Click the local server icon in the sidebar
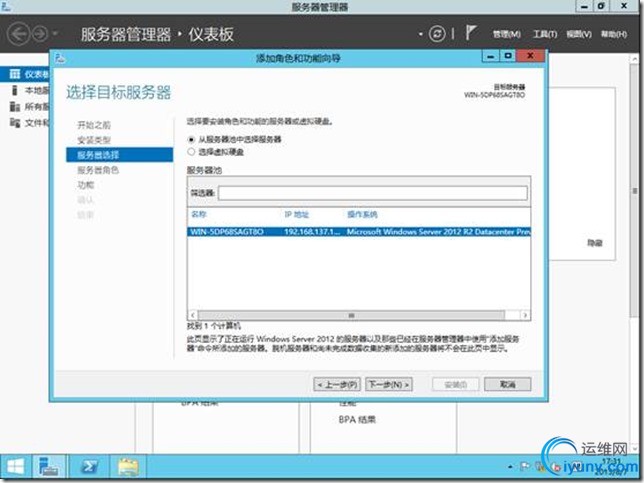The image size is (644, 483). [15, 90]
